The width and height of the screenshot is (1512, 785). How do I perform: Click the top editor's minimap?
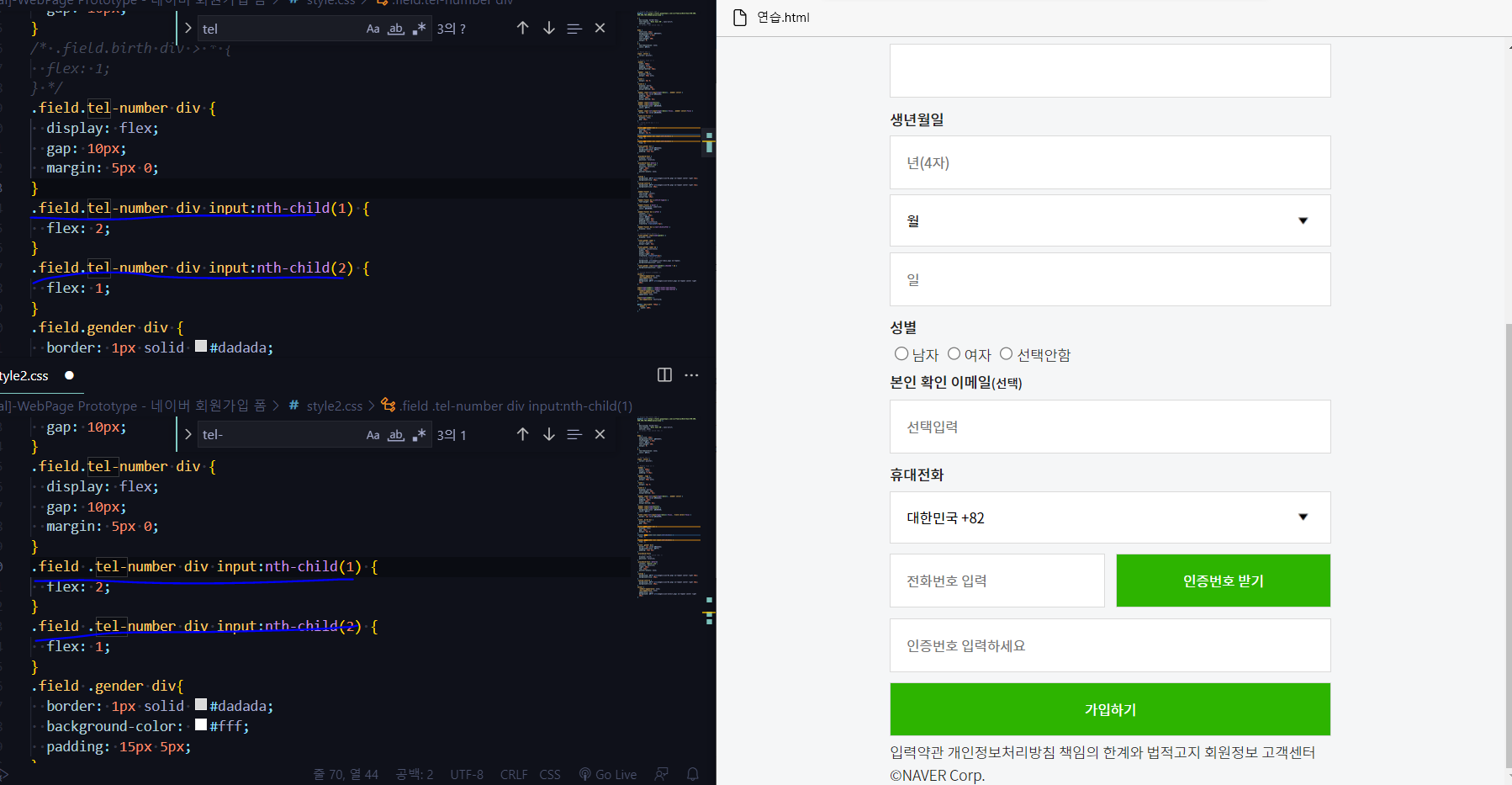click(x=669, y=160)
